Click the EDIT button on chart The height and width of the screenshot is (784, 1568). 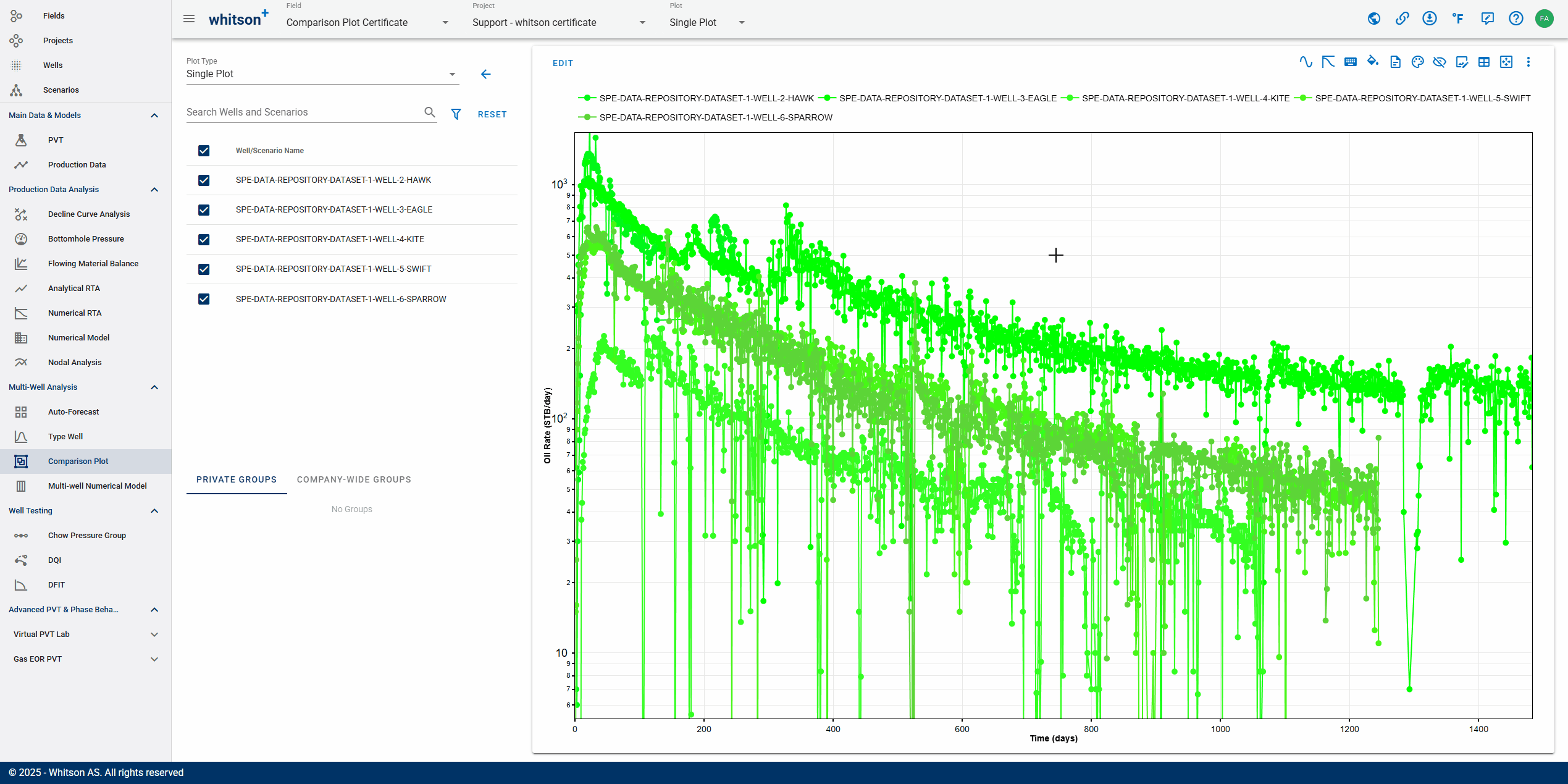pyautogui.click(x=562, y=63)
